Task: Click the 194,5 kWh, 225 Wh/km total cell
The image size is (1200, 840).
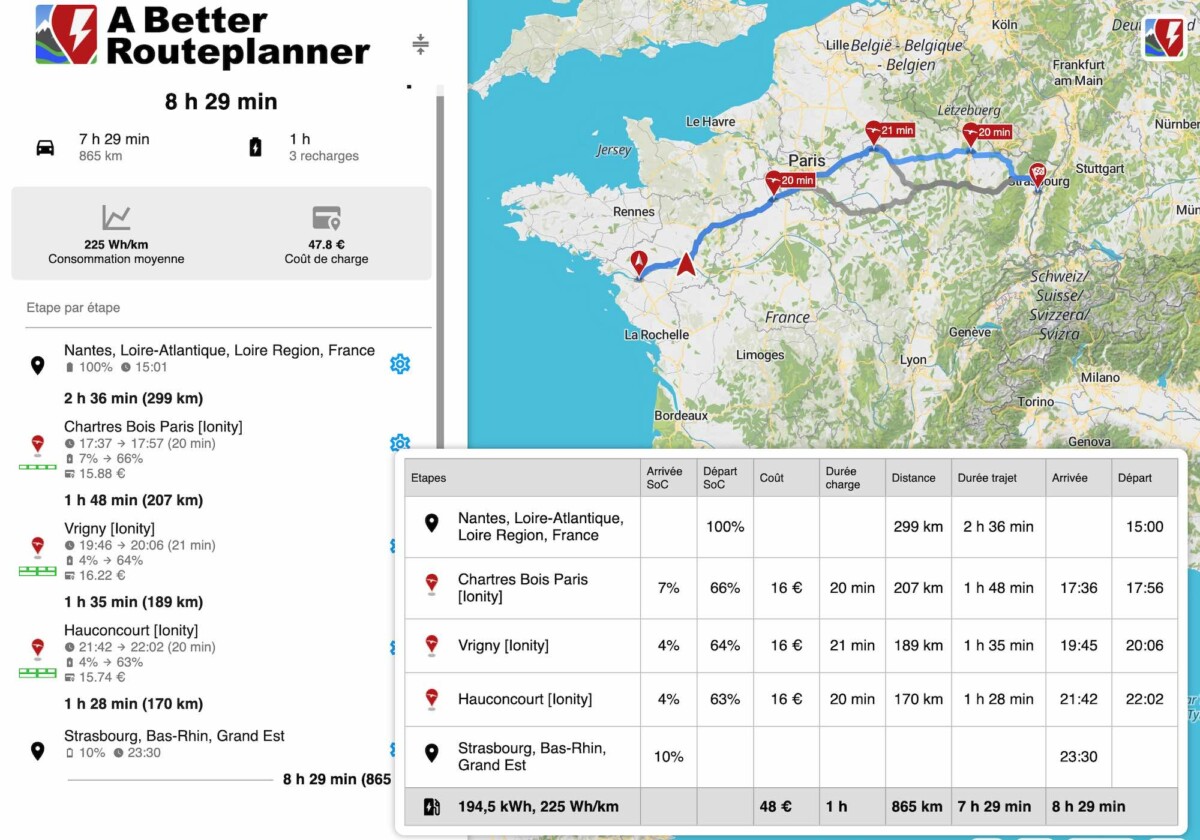Action: [538, 807]
